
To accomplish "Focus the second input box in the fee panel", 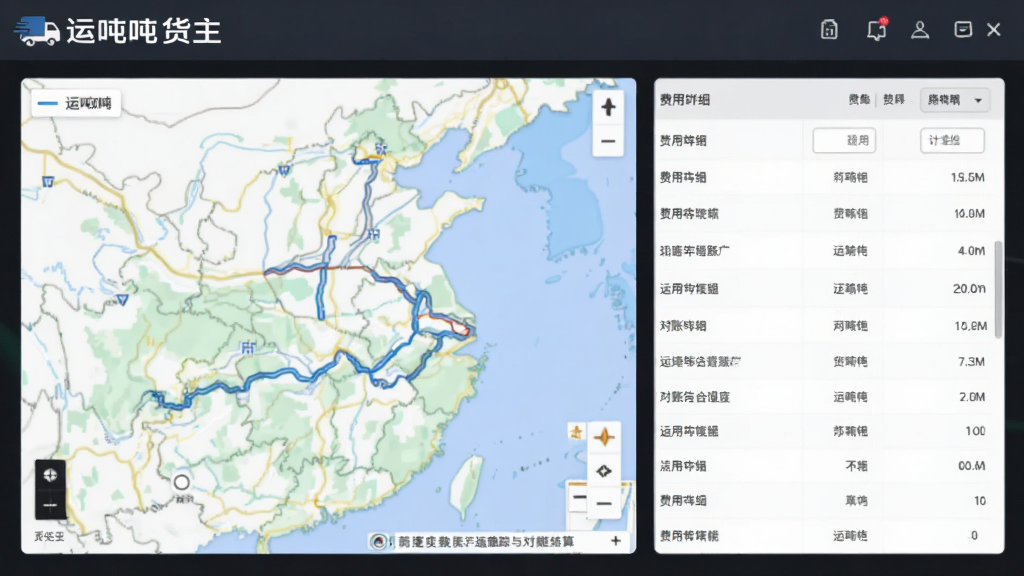I will [952, 140].
